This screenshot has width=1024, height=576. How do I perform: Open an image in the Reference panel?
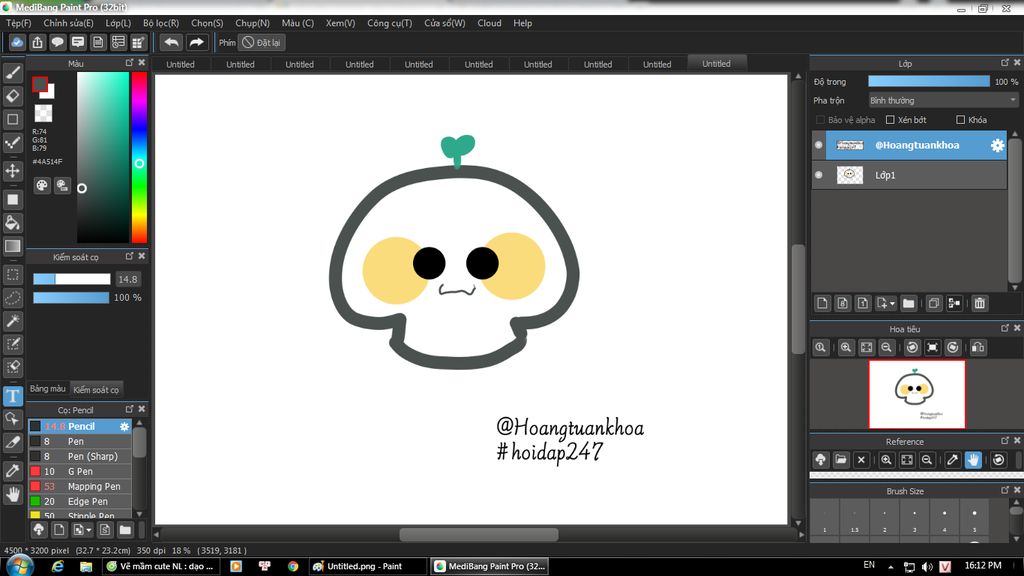click(840, 460)
